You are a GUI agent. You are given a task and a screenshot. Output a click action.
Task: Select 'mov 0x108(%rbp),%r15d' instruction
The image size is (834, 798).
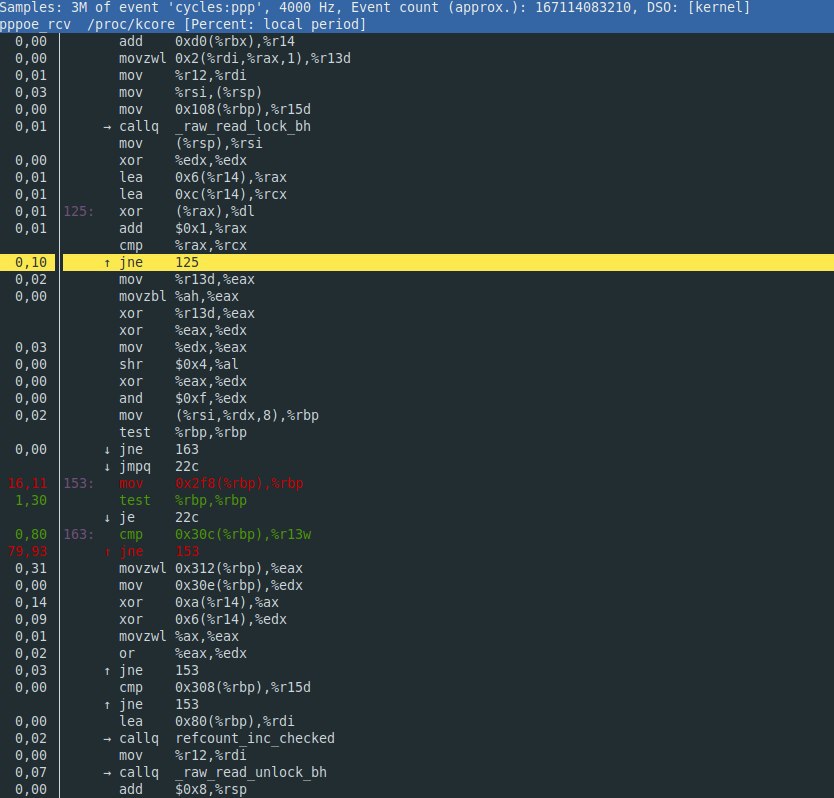(215, 109)
